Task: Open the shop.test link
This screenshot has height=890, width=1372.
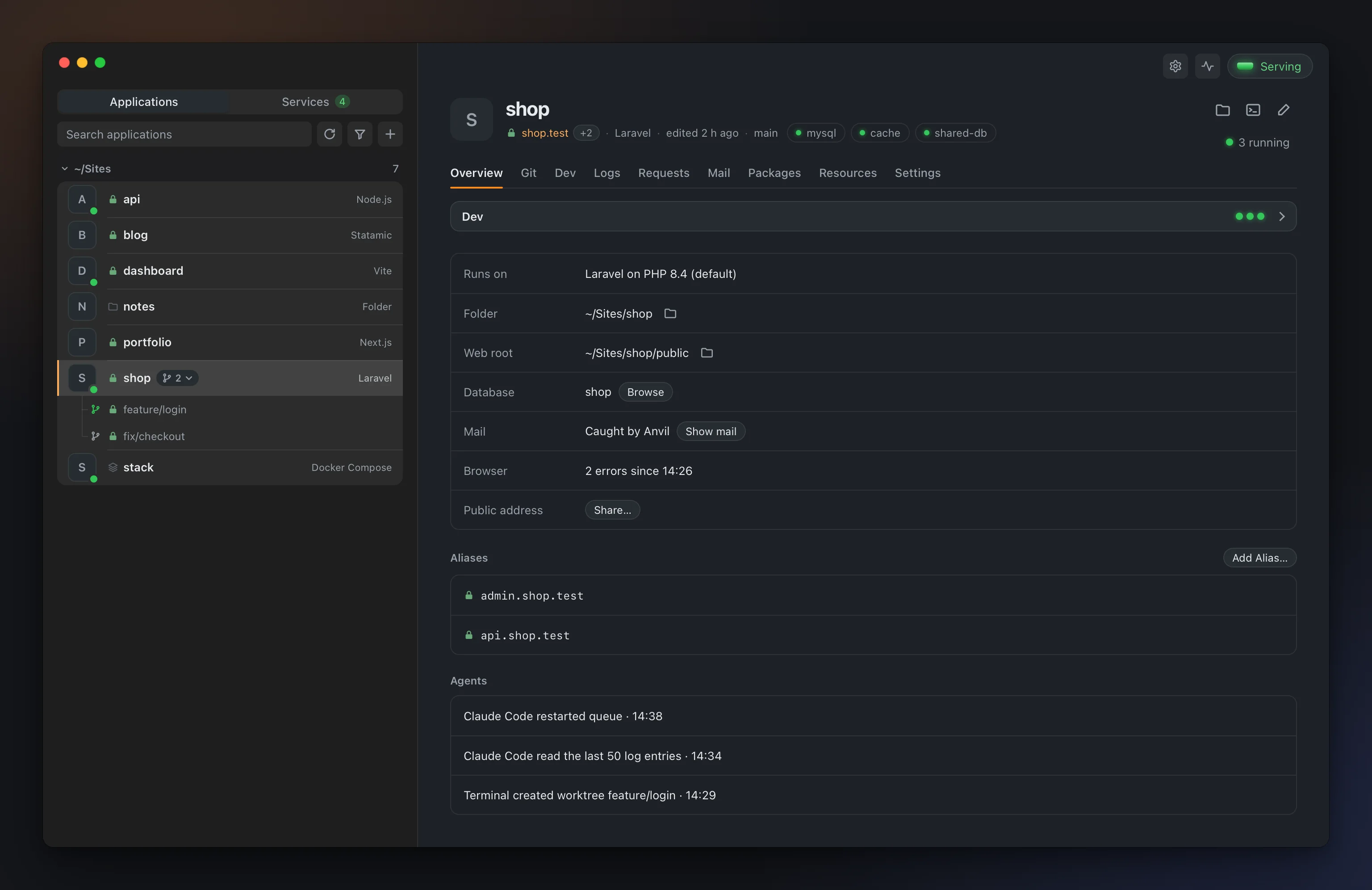Action: tap(545, 133)
